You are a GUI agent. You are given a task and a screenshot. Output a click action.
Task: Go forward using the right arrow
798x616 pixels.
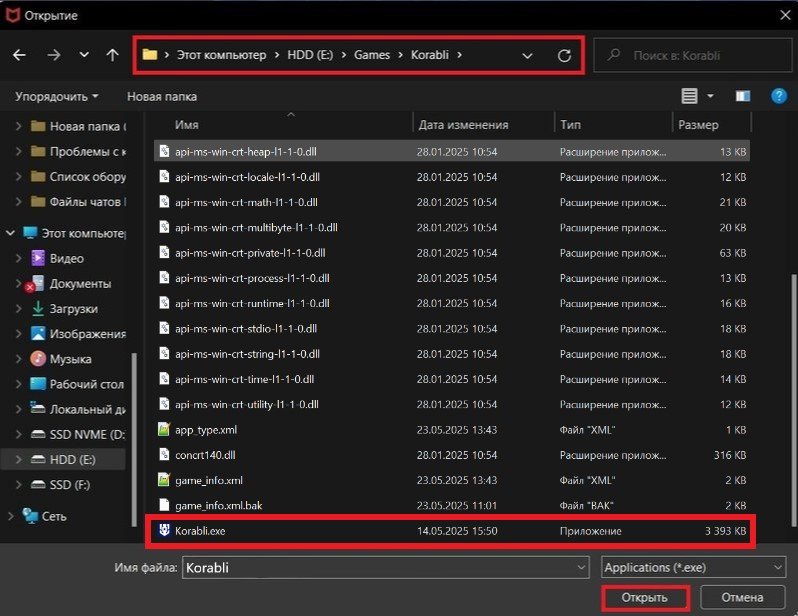coord(53,55)
